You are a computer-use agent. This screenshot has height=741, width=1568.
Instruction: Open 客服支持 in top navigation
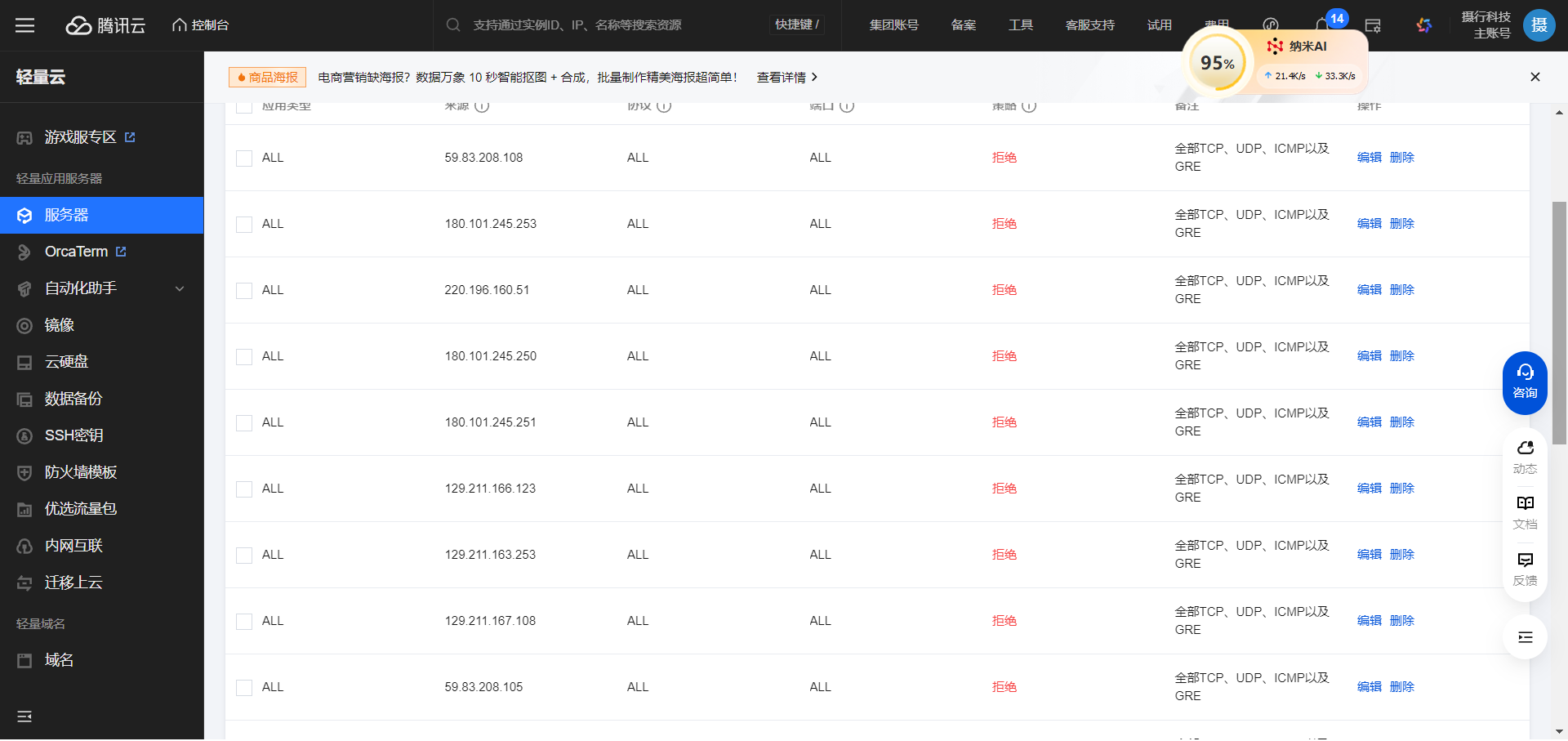click(1090, 25)
